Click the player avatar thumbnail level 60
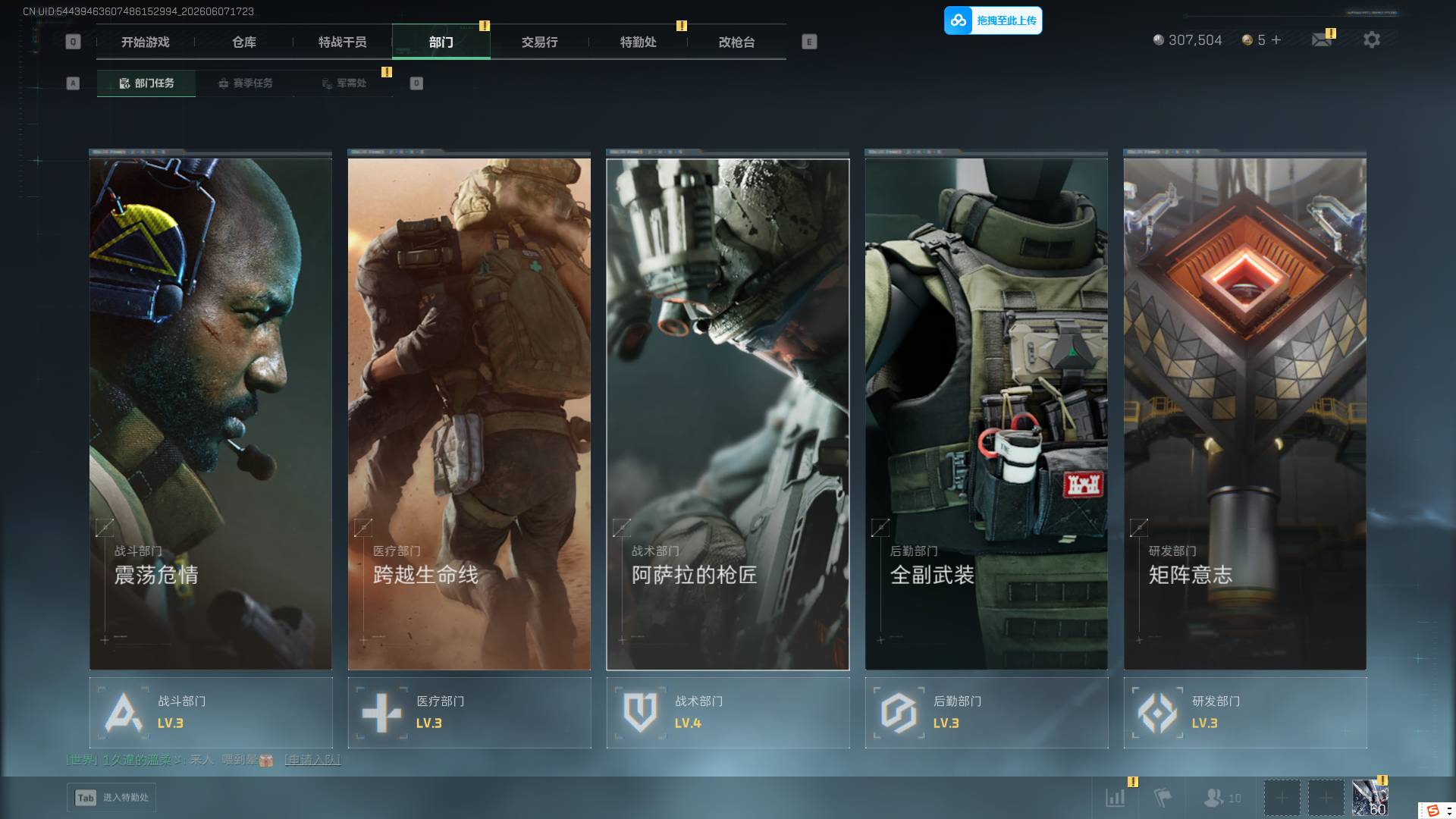Viewport: 1456px width, 819px height. pyautogui.click(x=1370, y=798)
